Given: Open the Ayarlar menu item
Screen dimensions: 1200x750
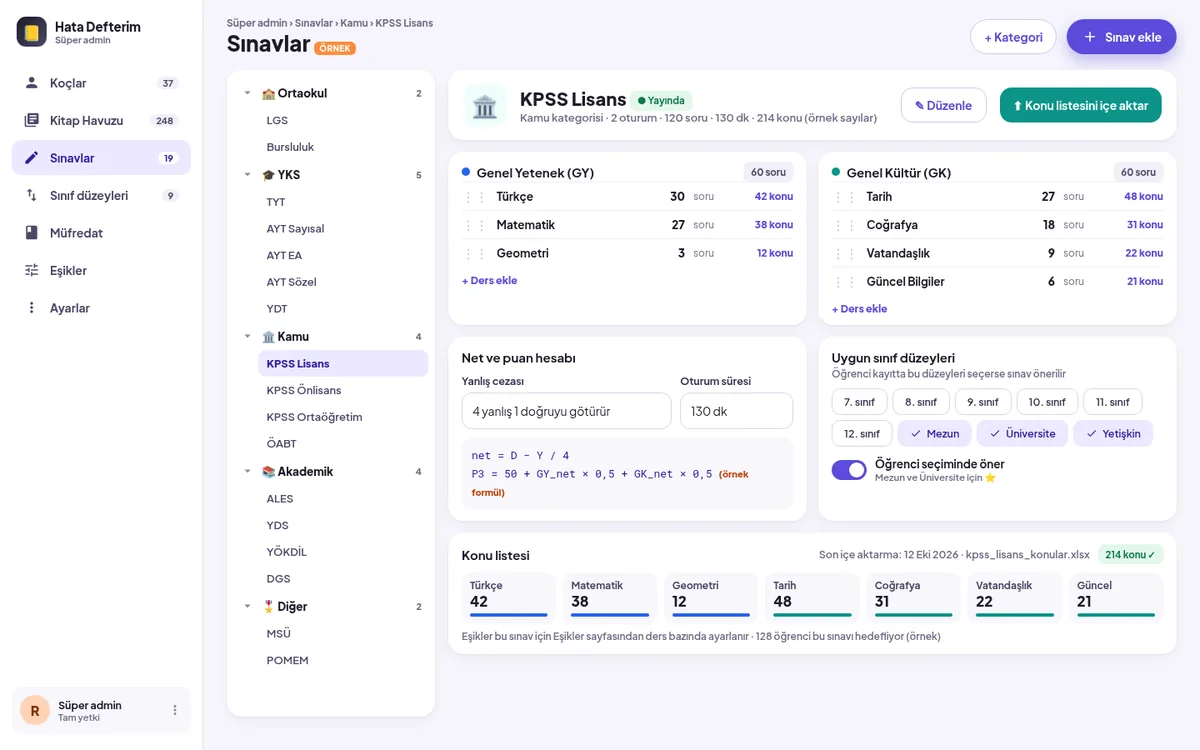Looking at the screenshot, I should (101, 308).
